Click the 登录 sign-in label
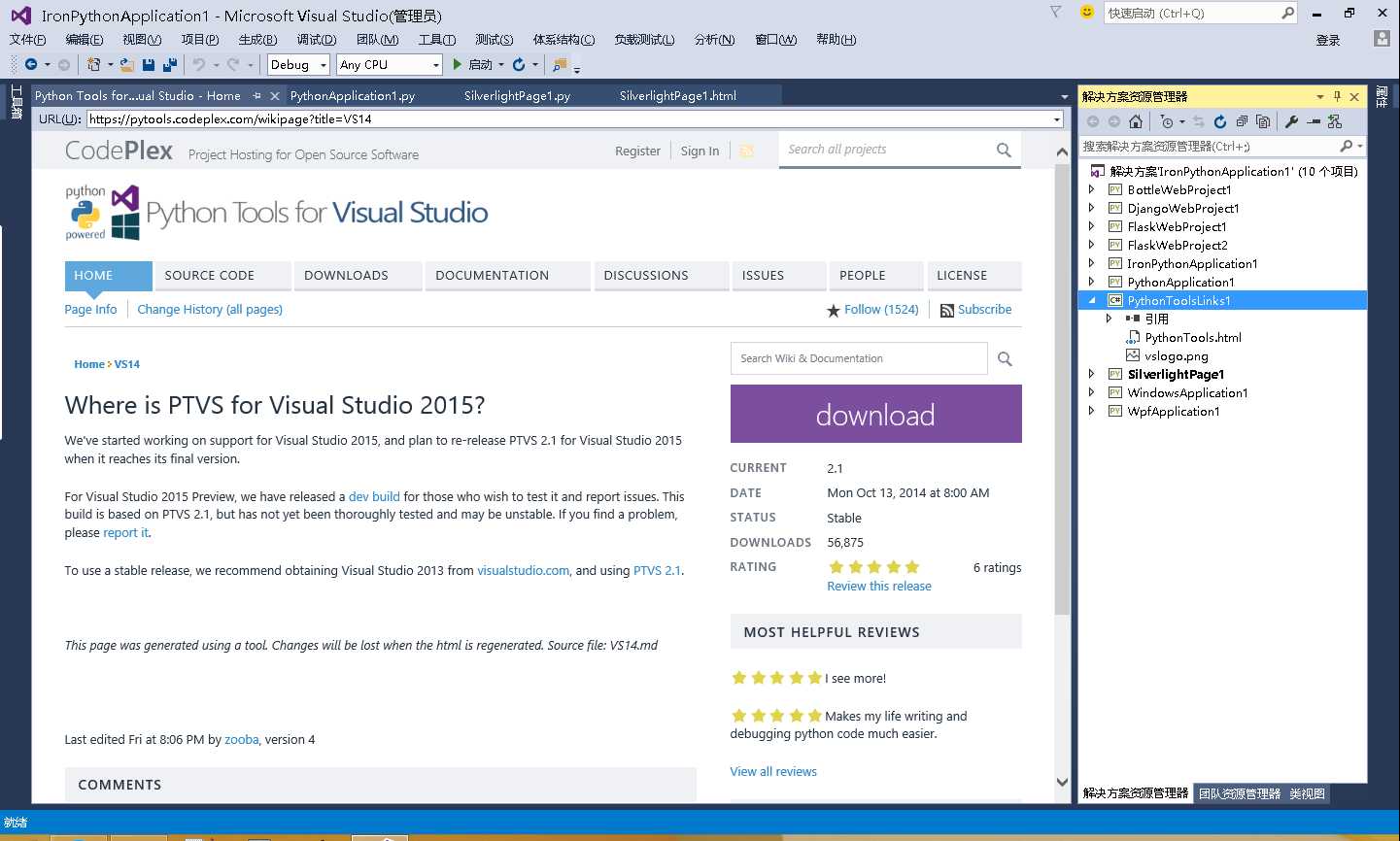Screen dimensions: 1400x841 click(1328, 40)
